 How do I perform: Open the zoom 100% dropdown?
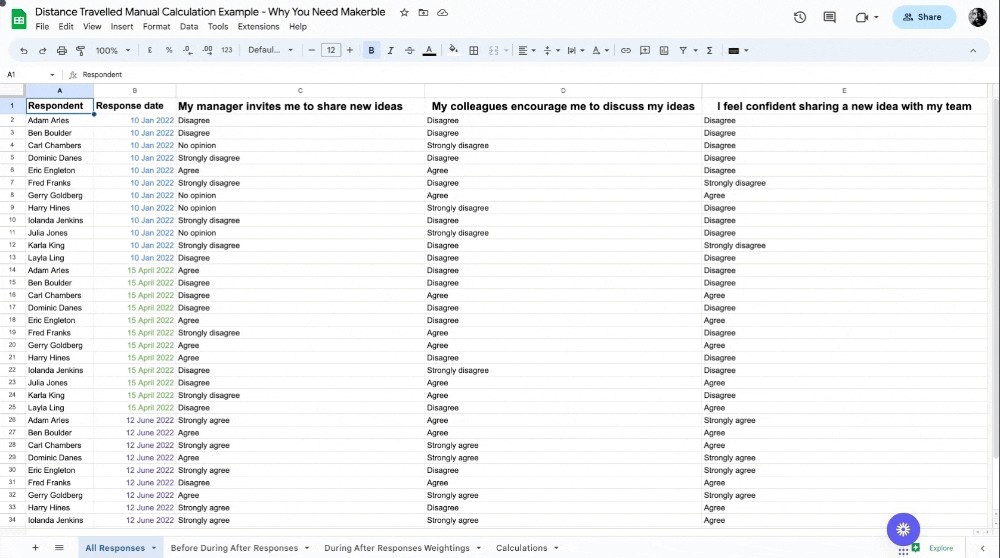(113, 50)
